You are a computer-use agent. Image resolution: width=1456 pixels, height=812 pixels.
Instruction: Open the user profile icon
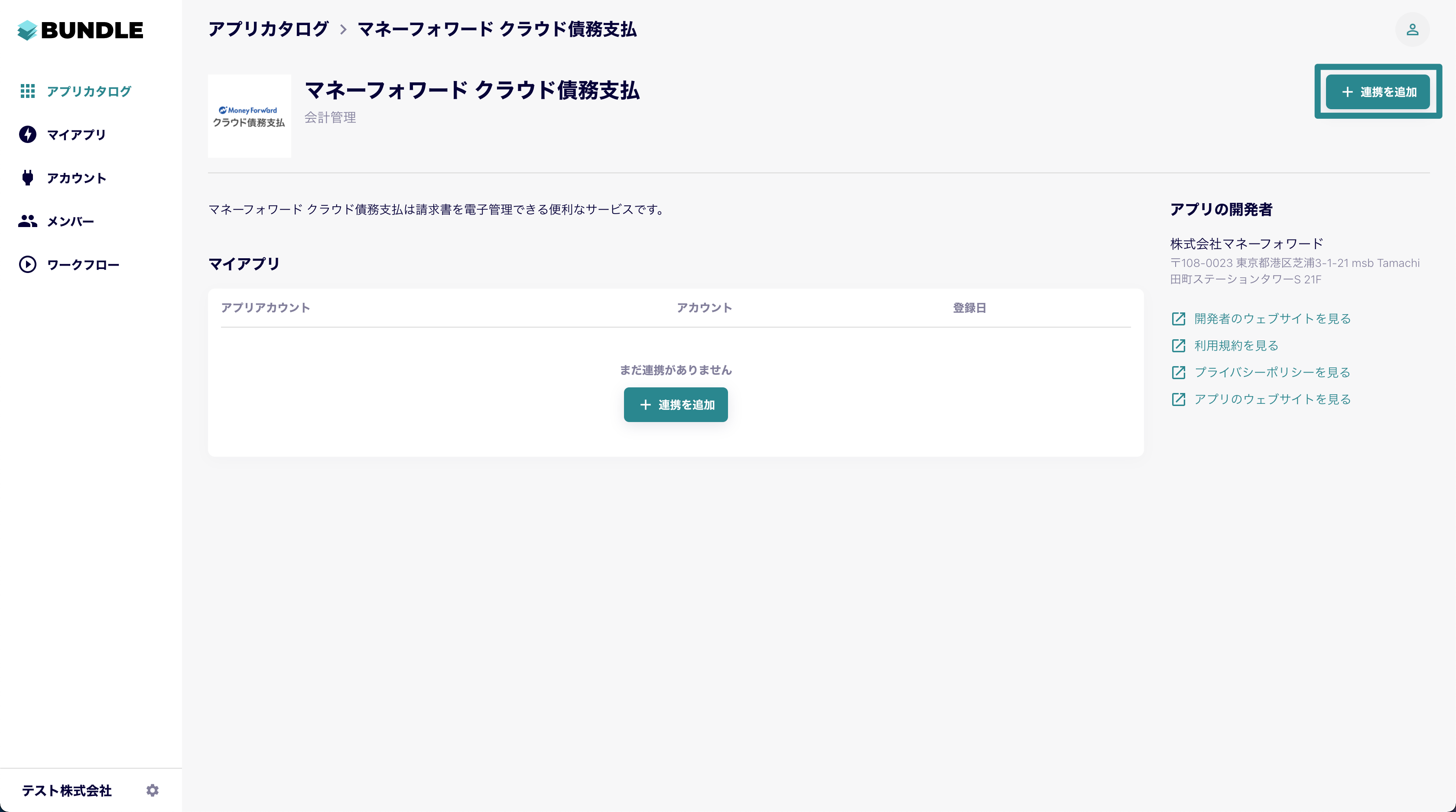point(1412,29)
